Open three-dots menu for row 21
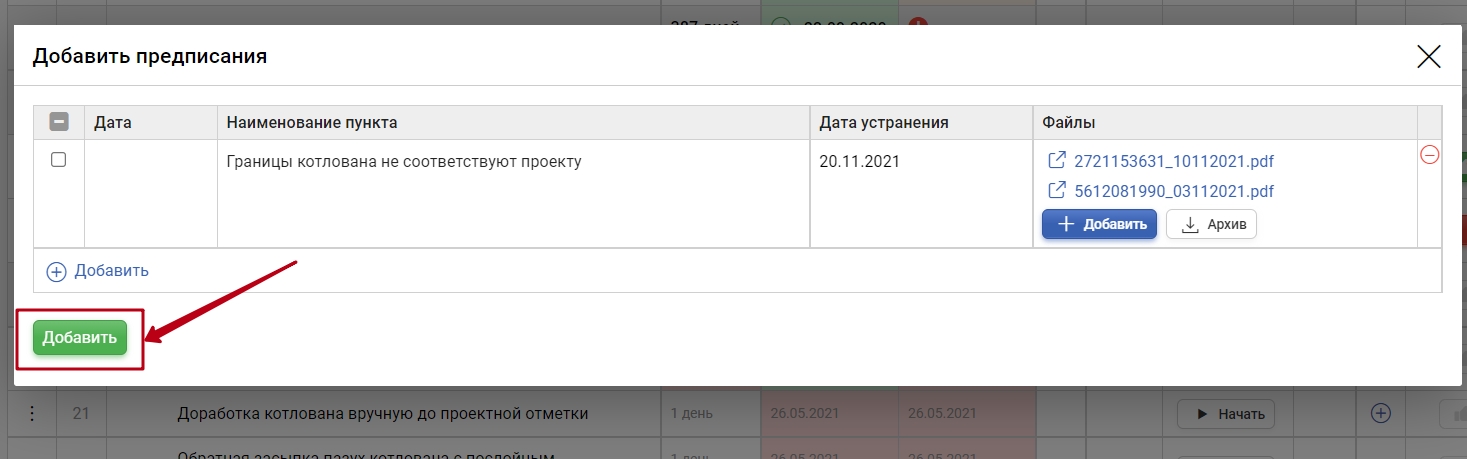This screenshot has width=1467, height=459. click(x=31, y=413)
